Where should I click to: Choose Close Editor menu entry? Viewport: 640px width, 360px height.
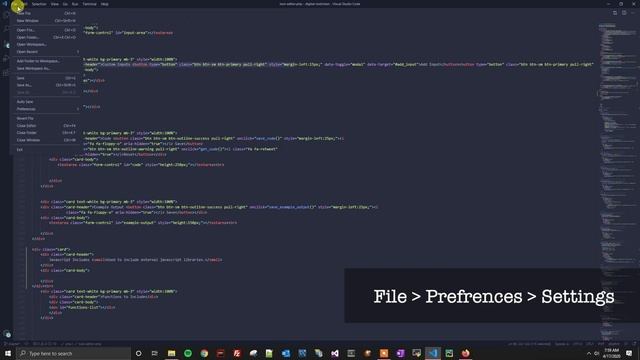pyautogui.click(x=45, y=126)
